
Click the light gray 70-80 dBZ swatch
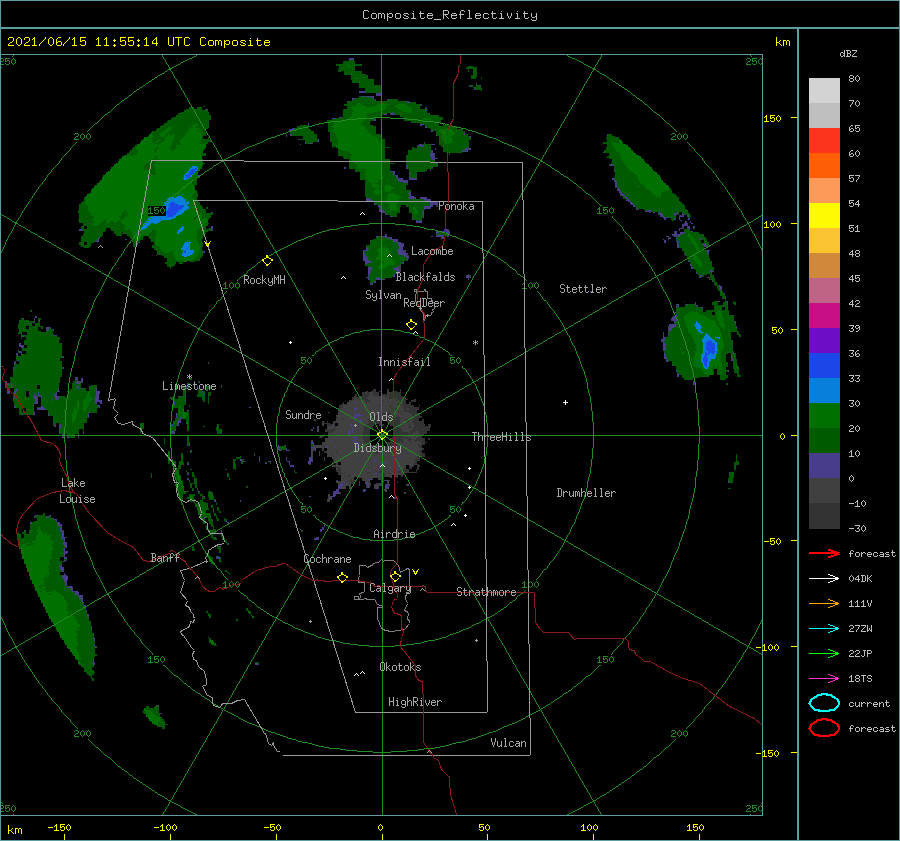click(x=824, y=90)
